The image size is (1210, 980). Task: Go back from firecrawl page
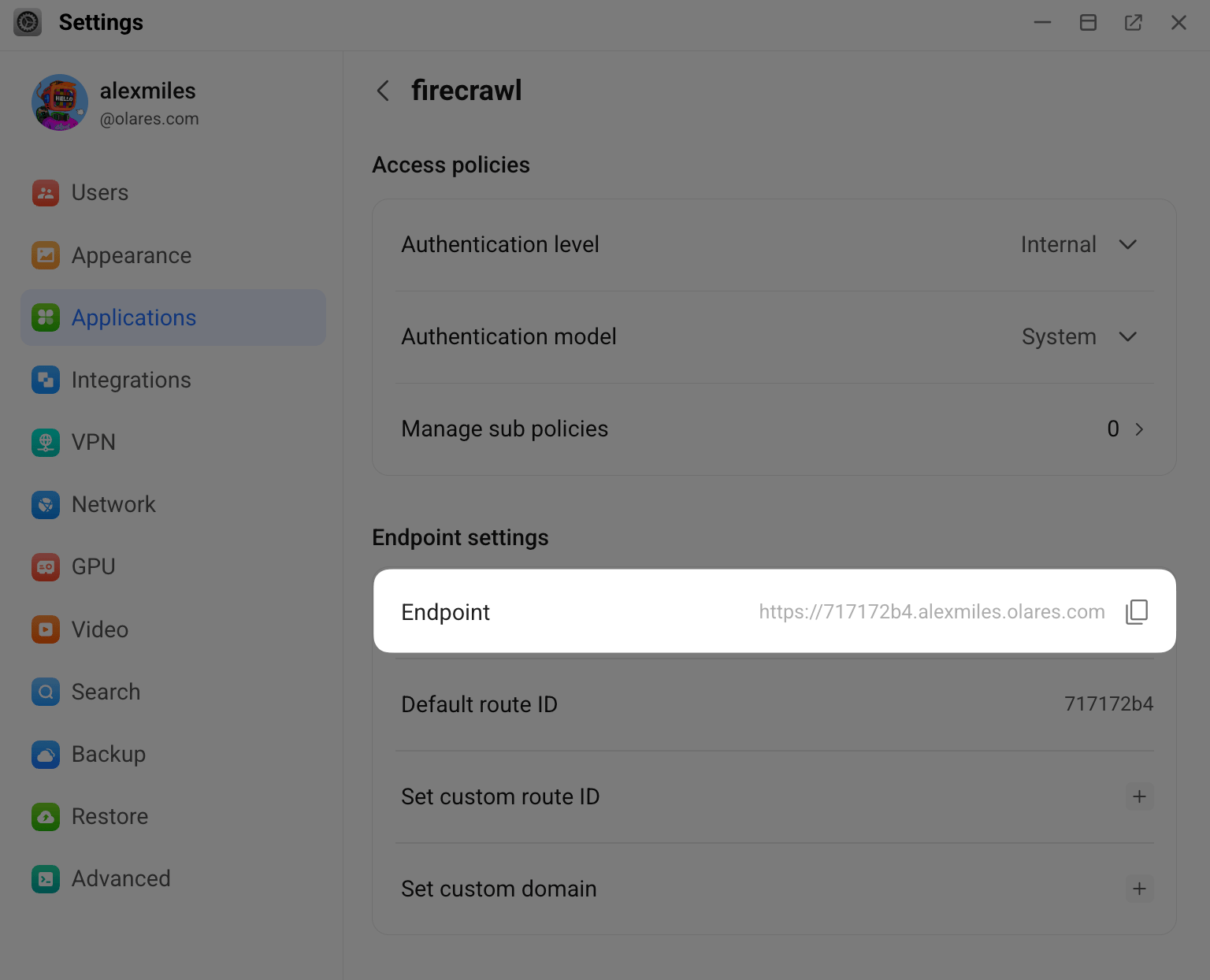383,91
